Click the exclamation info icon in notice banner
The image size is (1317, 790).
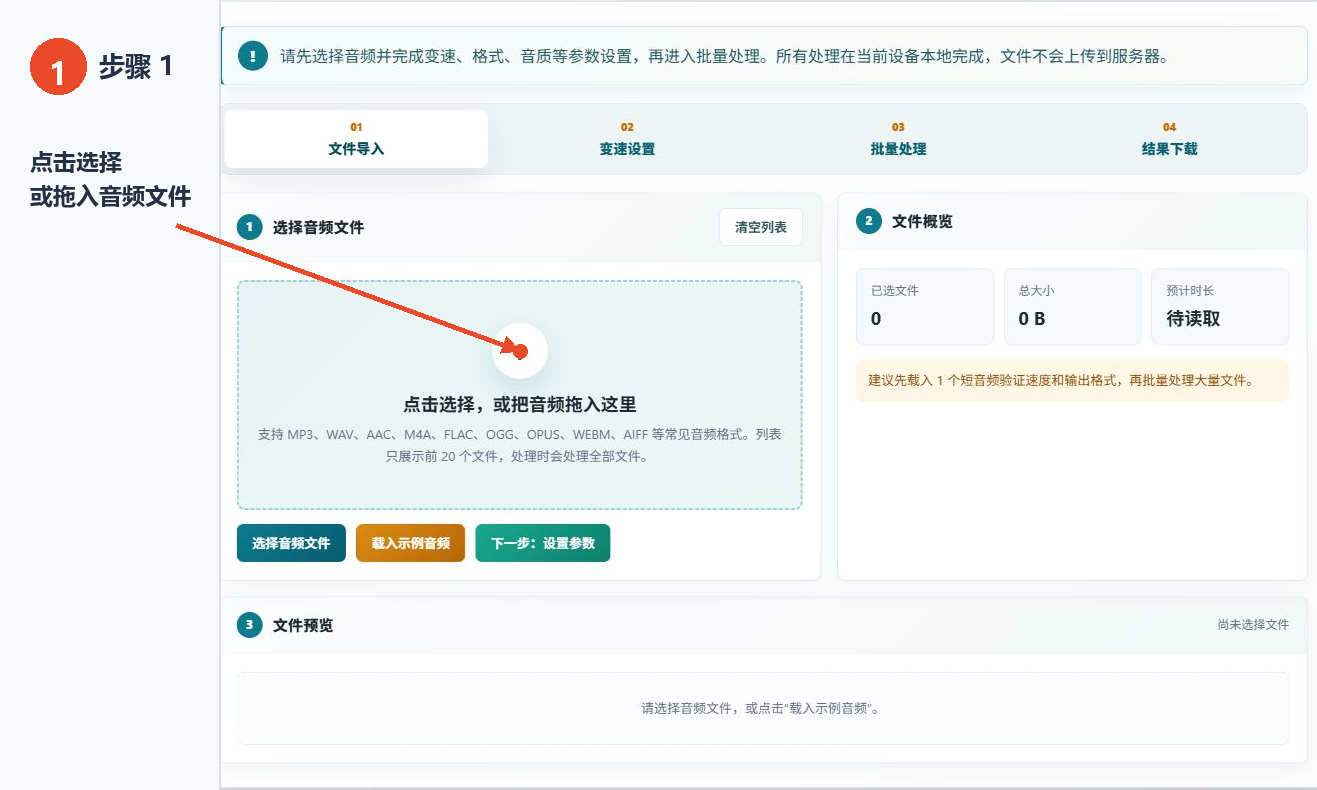click(x=253, y=56)
